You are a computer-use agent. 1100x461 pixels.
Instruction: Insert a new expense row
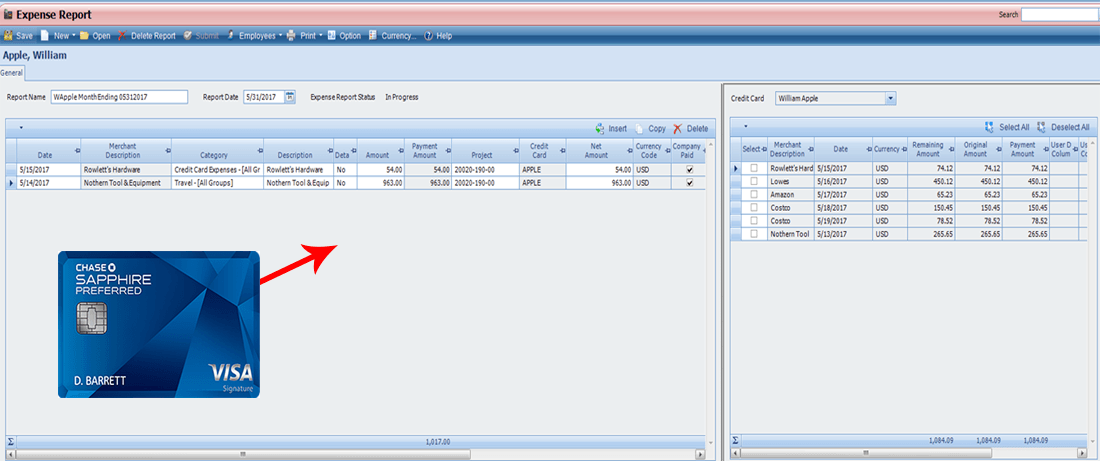pyautogui.click(x=611, y=128)
